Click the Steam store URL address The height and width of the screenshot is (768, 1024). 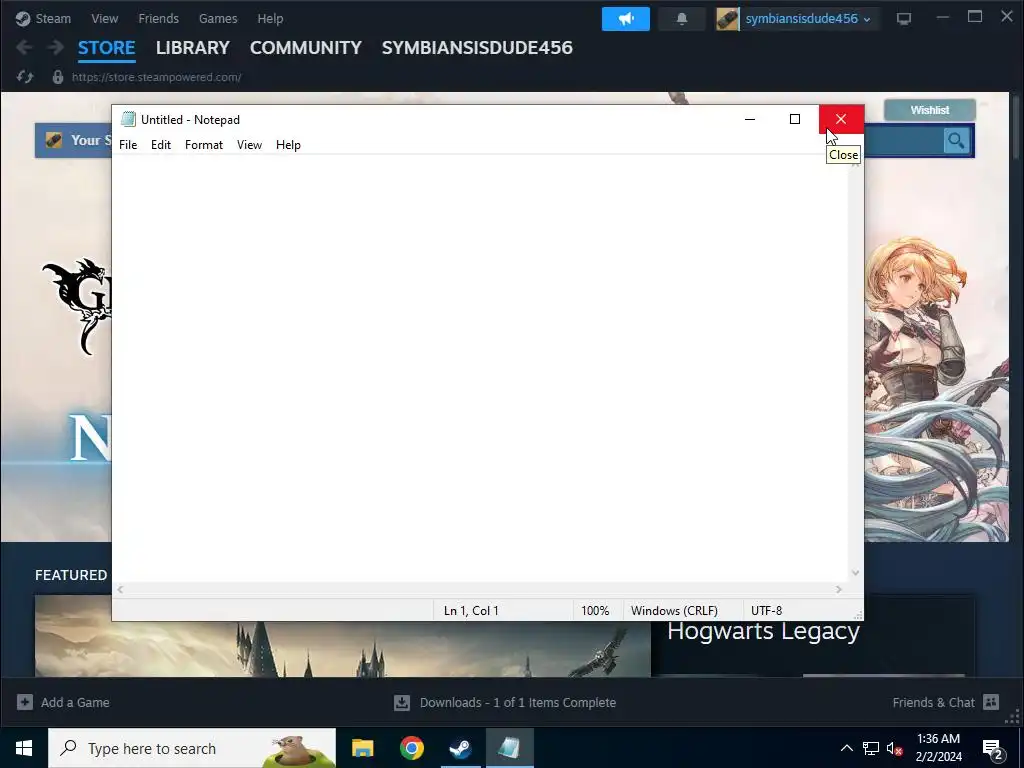tap(157, 77)
